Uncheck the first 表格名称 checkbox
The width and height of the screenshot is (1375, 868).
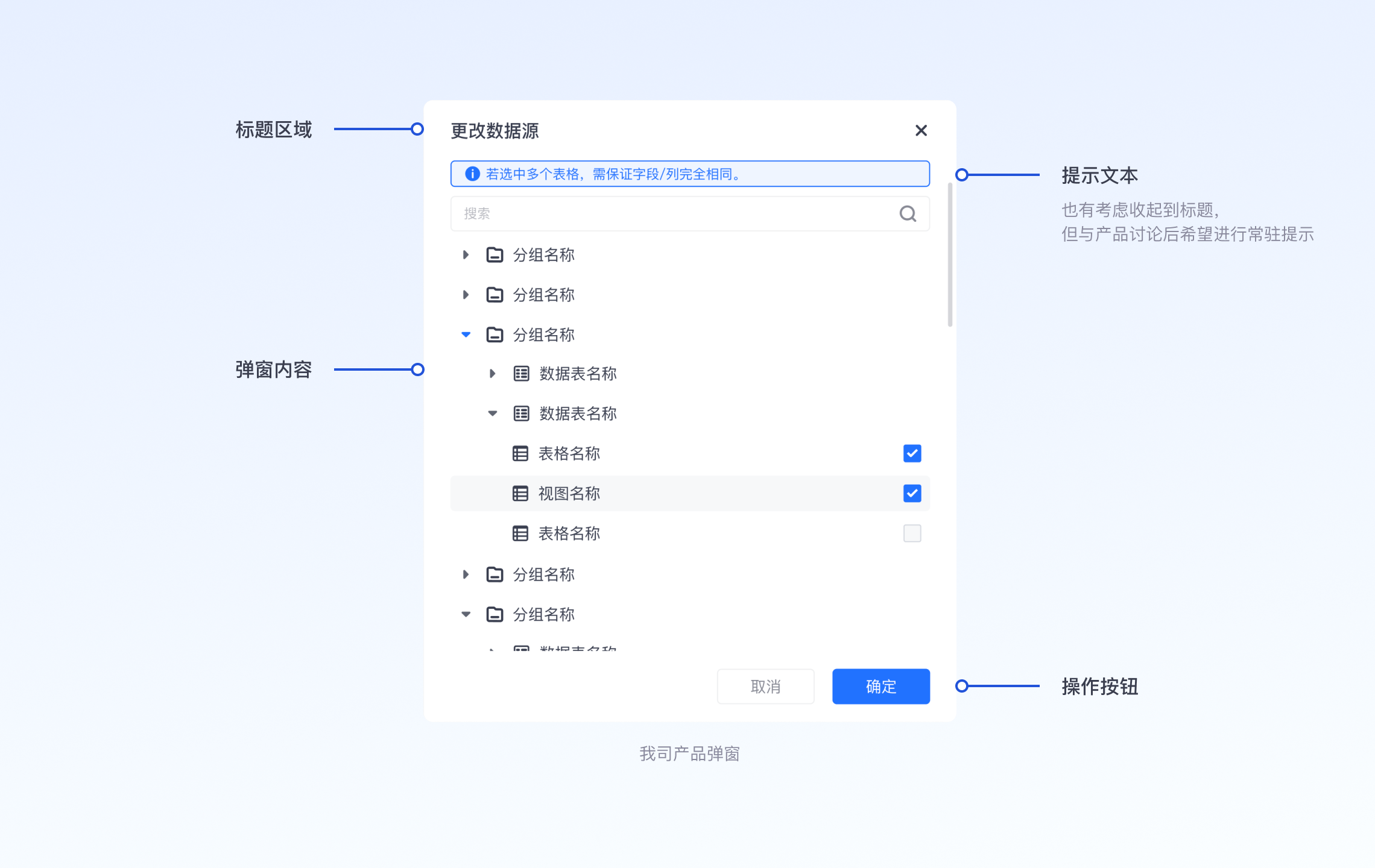click(912, 453)
